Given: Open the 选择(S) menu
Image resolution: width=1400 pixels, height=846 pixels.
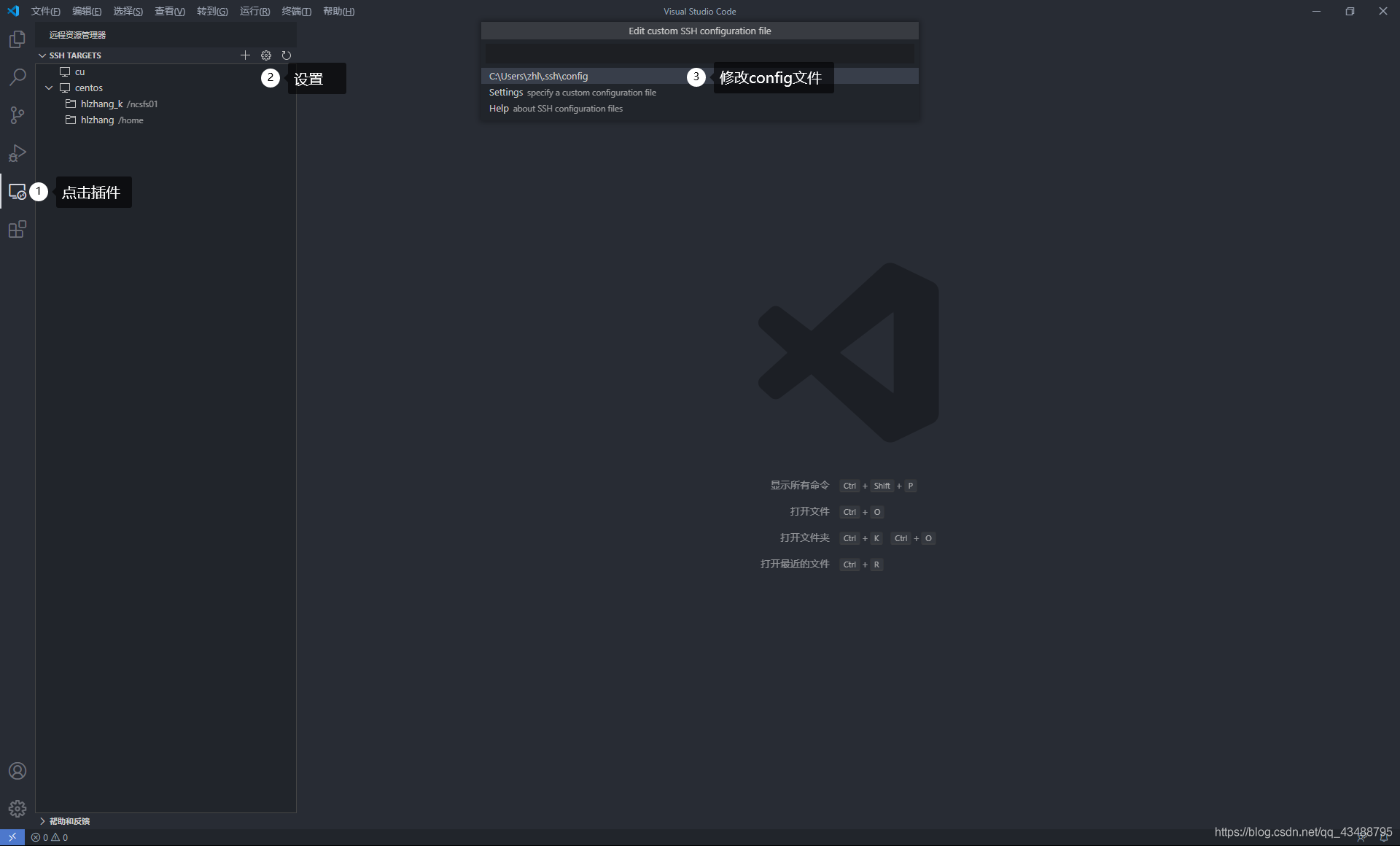Looking at the screenshot, I should pos(128,11).
